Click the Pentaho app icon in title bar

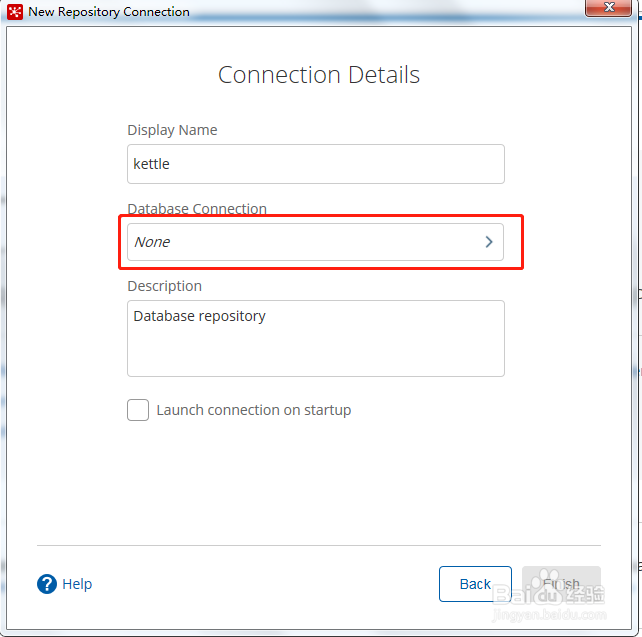(x=15, y=12)
